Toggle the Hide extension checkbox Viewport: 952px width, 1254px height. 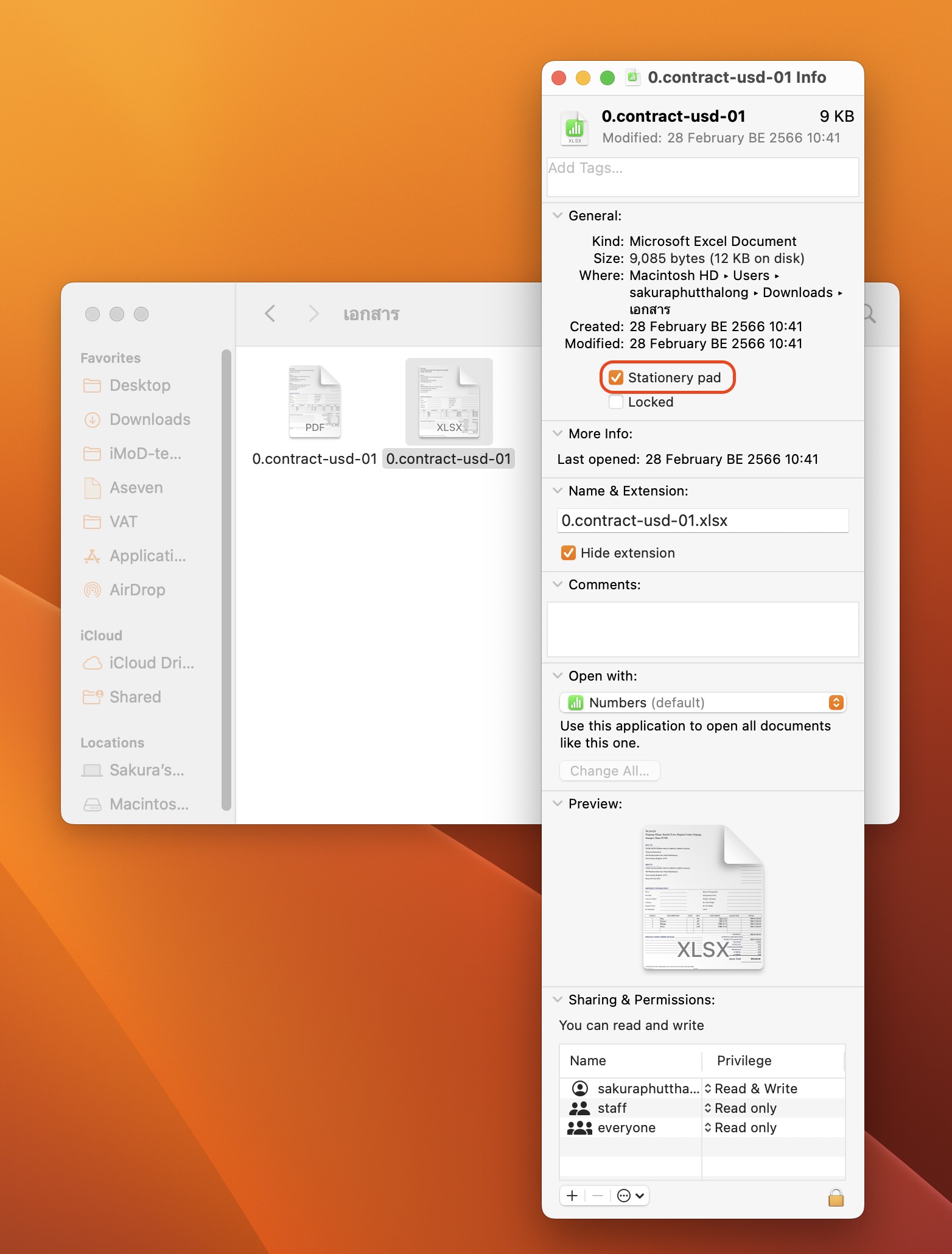tap(569, 553)
